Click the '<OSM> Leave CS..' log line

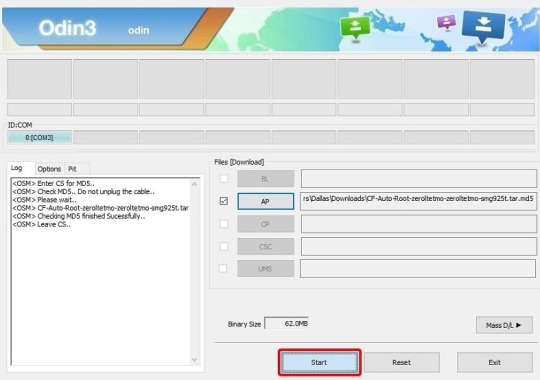pos(42,224)
